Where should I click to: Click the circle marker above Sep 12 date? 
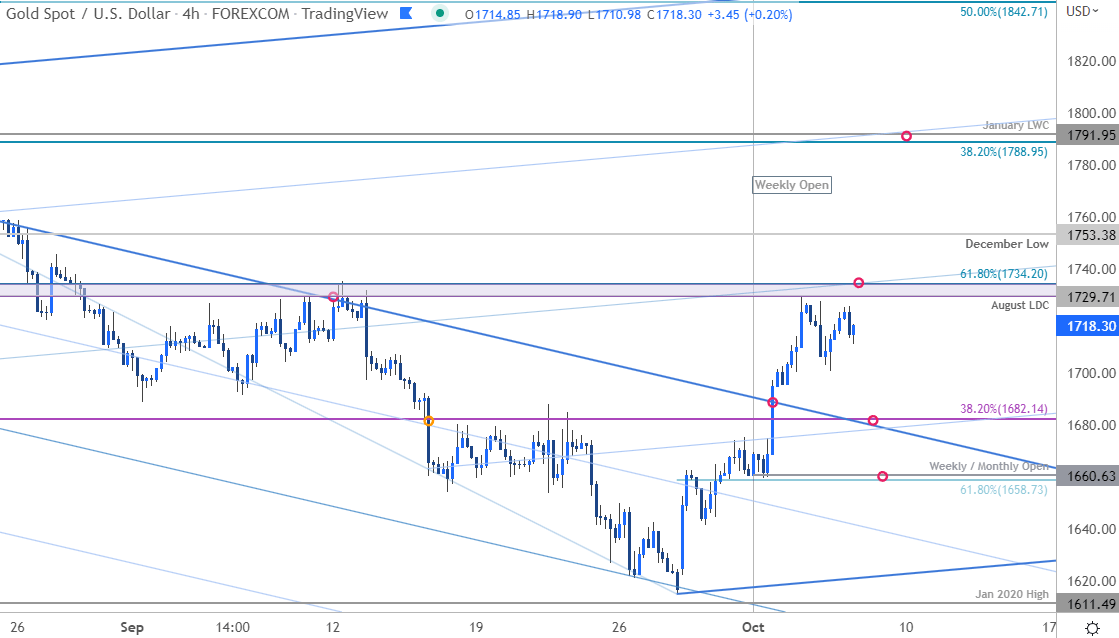333,296
